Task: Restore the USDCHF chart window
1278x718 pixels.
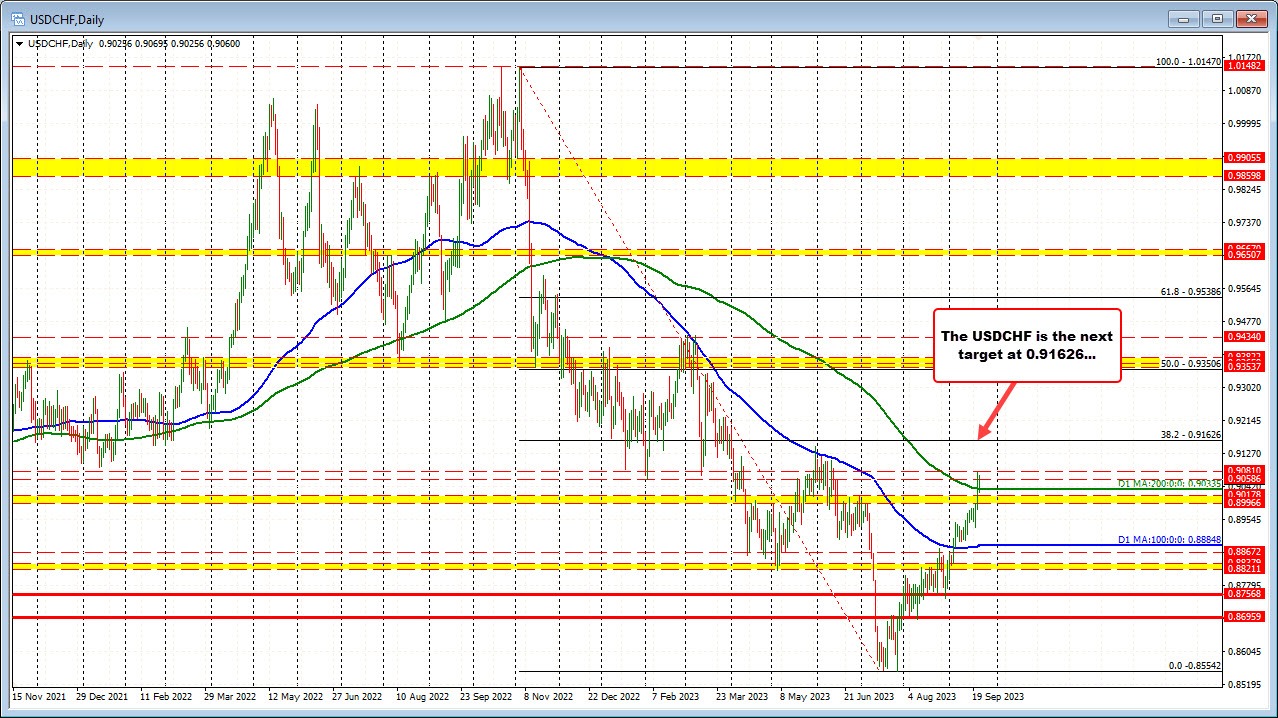Action: pyautogui.click(x=1216, y=18)
